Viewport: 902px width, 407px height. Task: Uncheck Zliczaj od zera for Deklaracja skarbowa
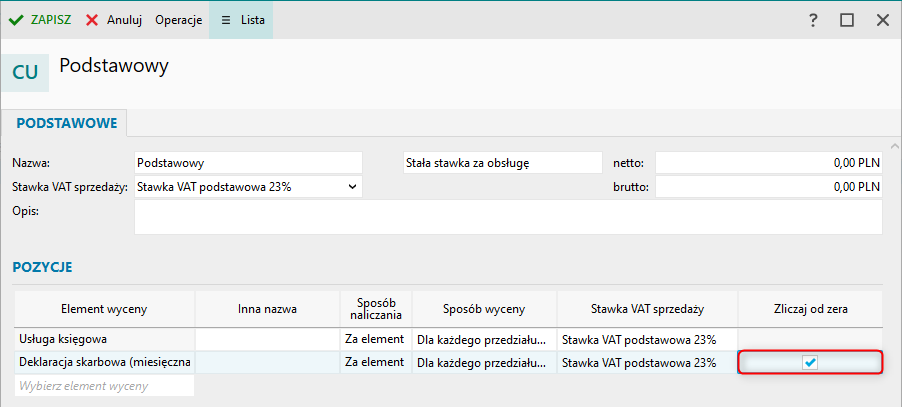810,362
